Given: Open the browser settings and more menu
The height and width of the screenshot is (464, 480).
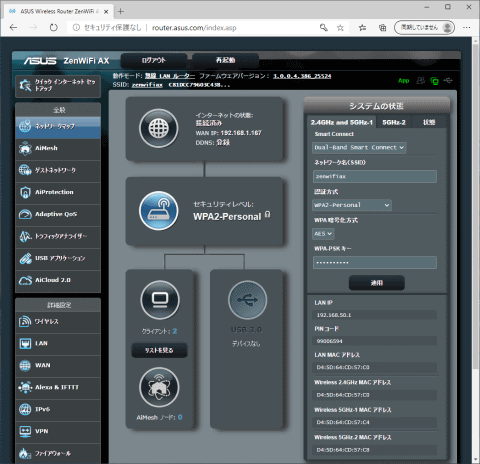Looking at the screenshot, I should tap(466, 28).
